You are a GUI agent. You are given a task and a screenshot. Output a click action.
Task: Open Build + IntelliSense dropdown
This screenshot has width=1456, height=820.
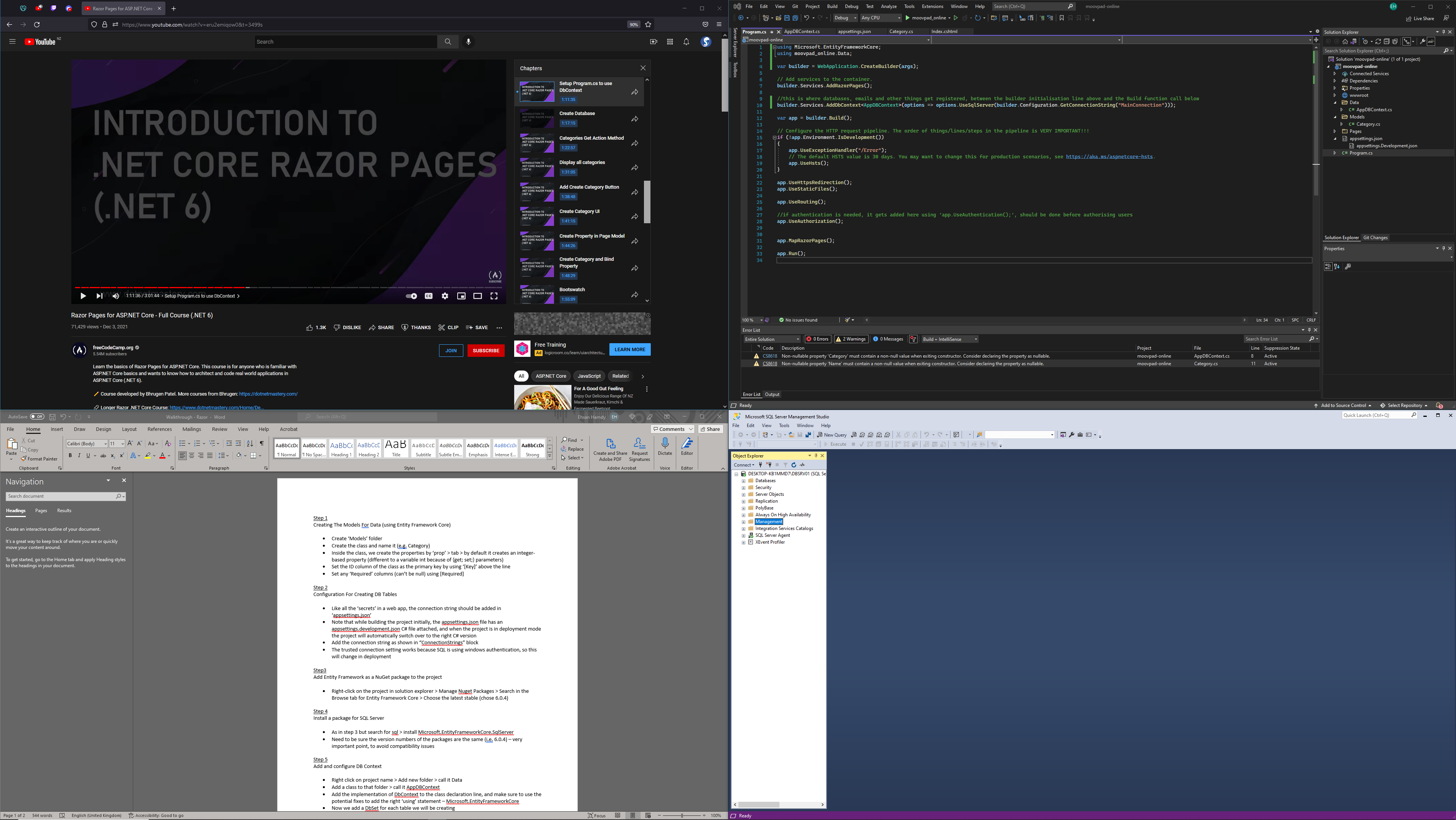[x=949, y=339]
